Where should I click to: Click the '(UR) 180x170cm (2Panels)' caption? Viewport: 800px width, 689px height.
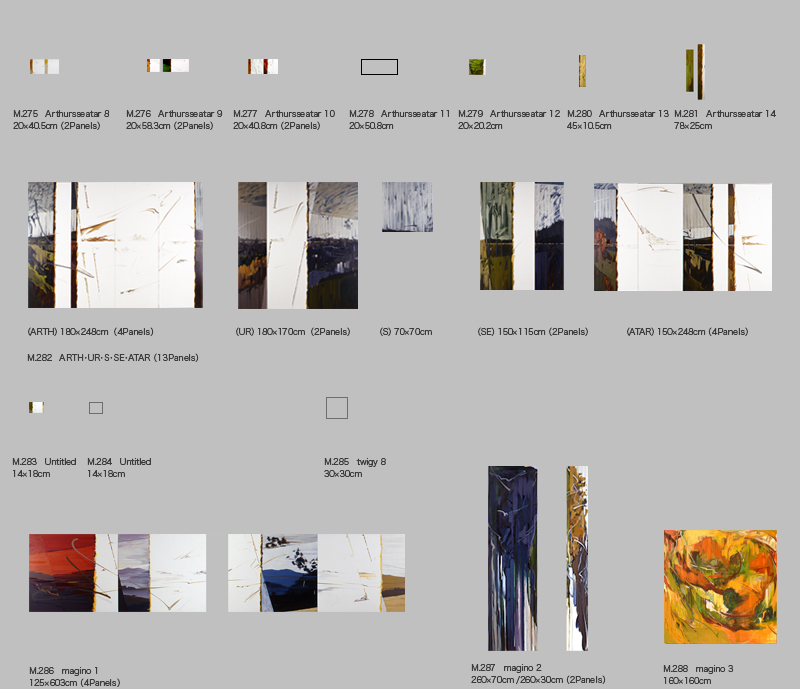coord(293,332)
